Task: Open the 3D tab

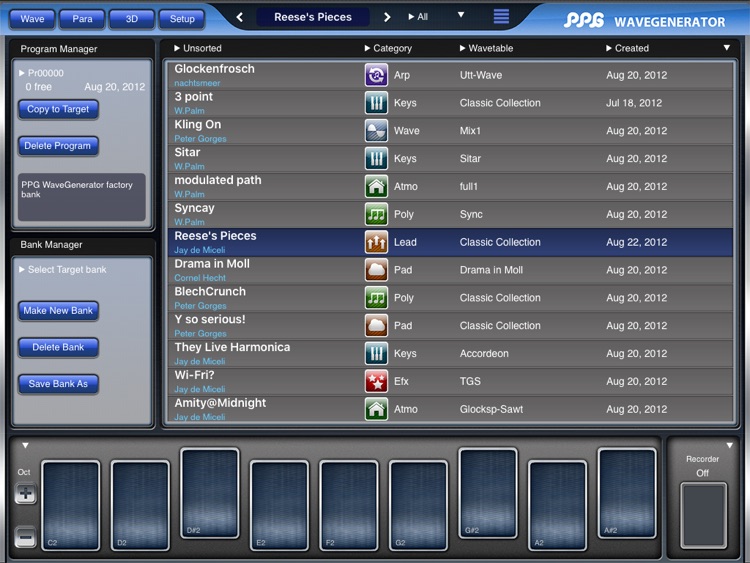Action: [132, 19]
